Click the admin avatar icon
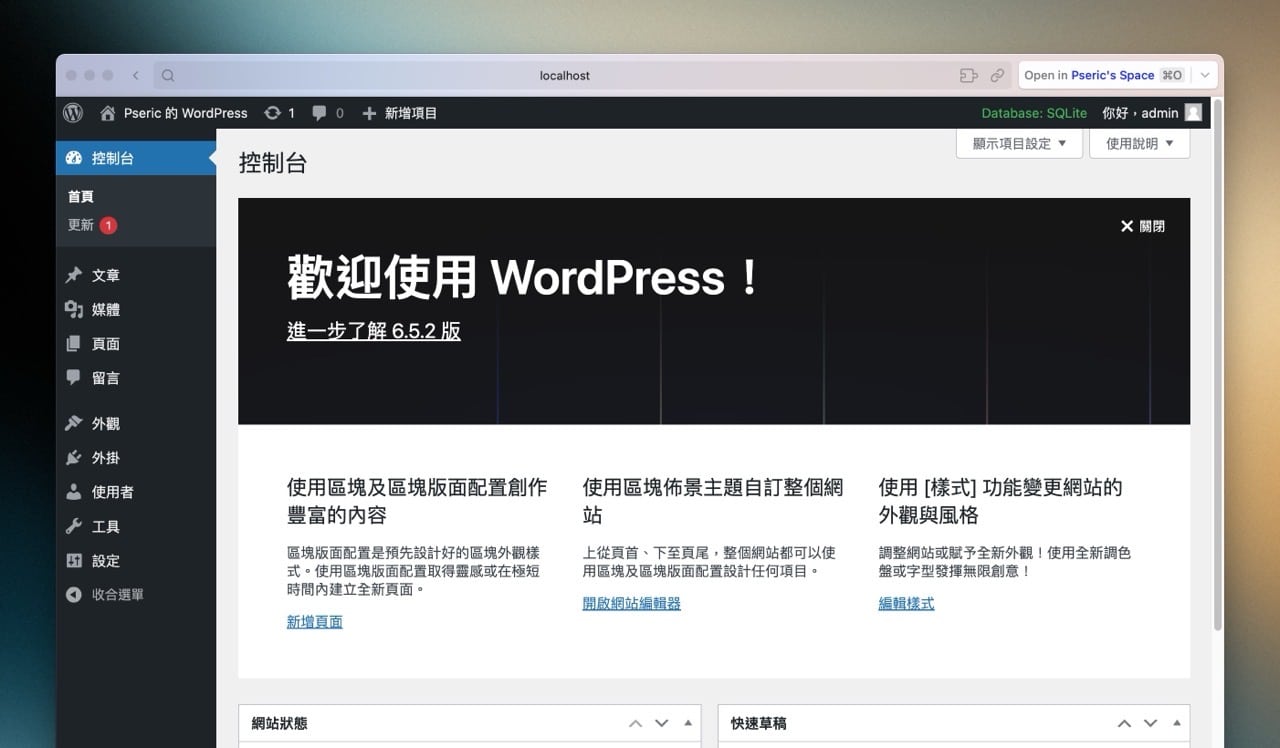 (1193, 113)
